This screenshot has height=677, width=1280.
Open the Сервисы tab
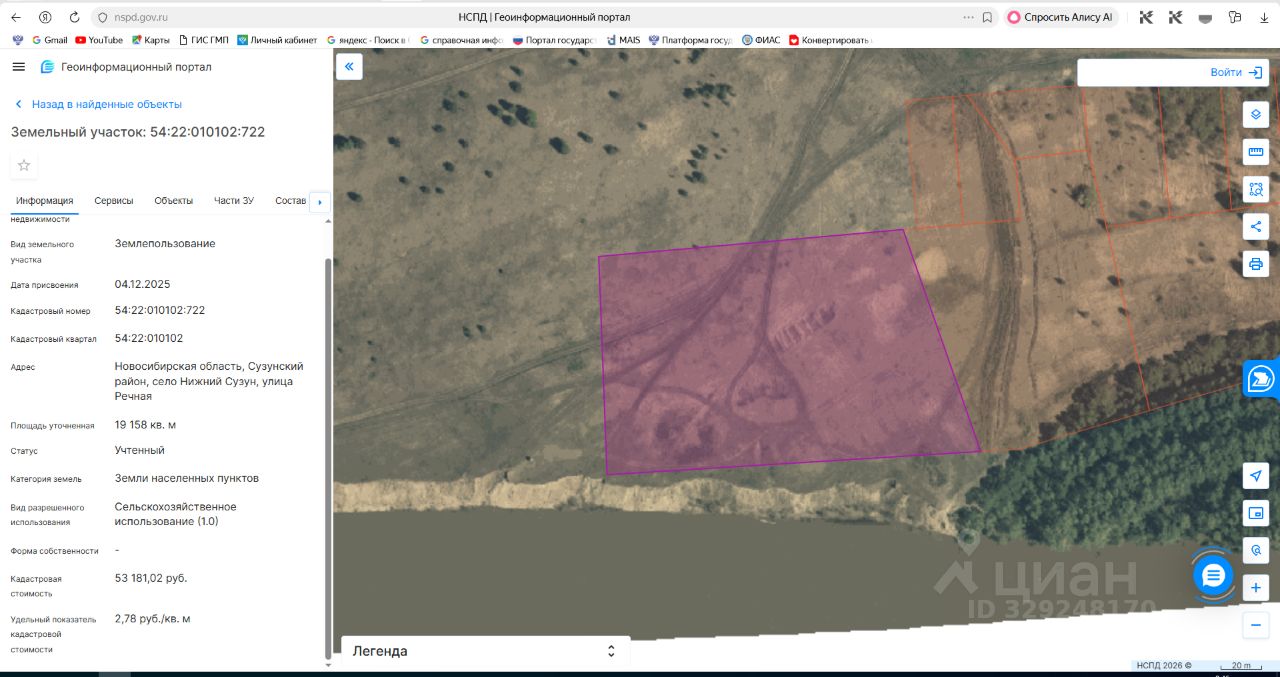(114, 201)
